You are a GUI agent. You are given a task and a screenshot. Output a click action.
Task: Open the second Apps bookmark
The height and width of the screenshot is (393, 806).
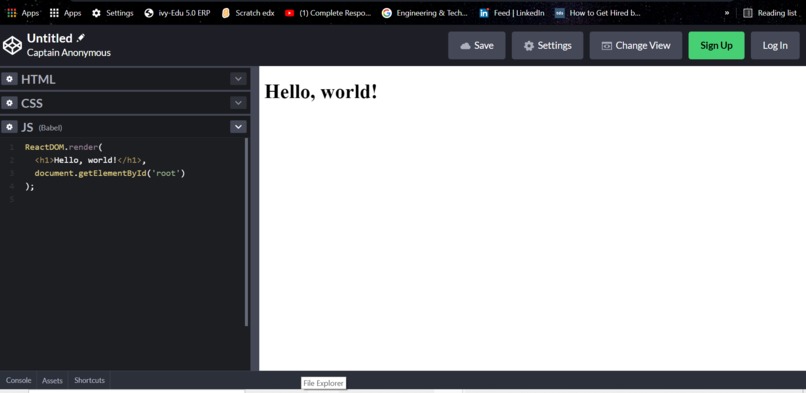tap(65, 13)
